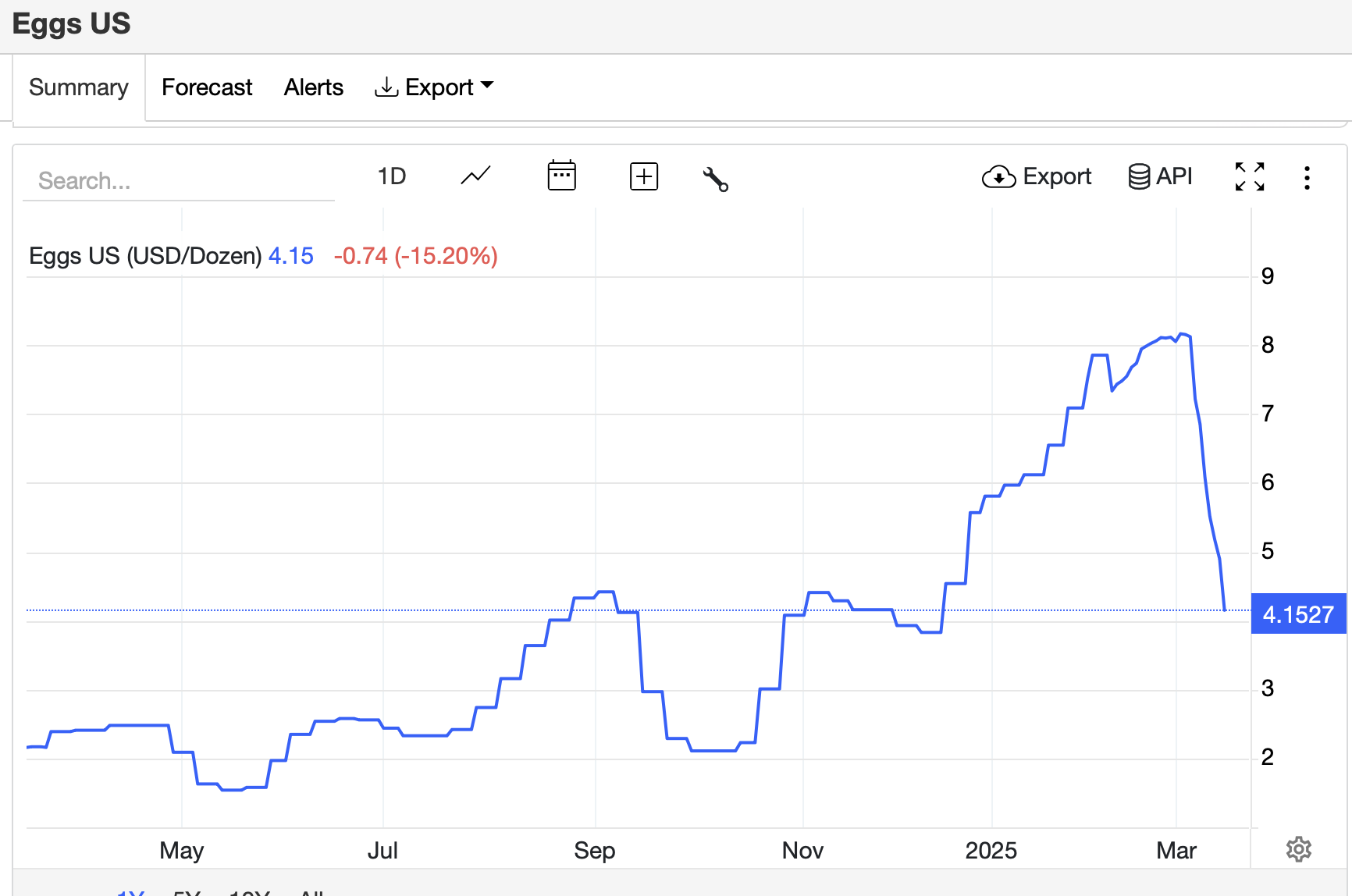Screen dimensions: 1352x896
Task: Open chart settings gear icon
Action: [1298, 849]
